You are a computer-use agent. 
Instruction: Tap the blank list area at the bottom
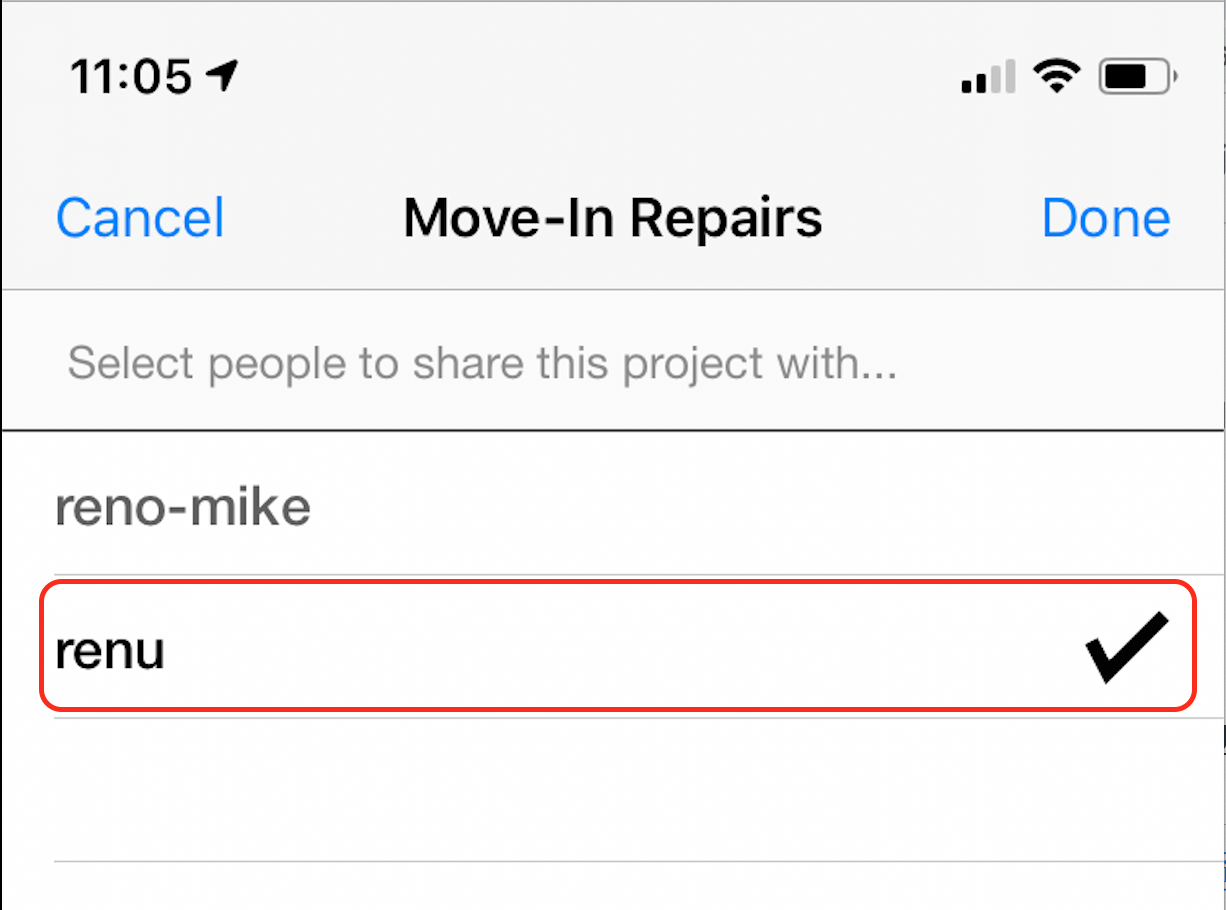[x=613, y=886]
